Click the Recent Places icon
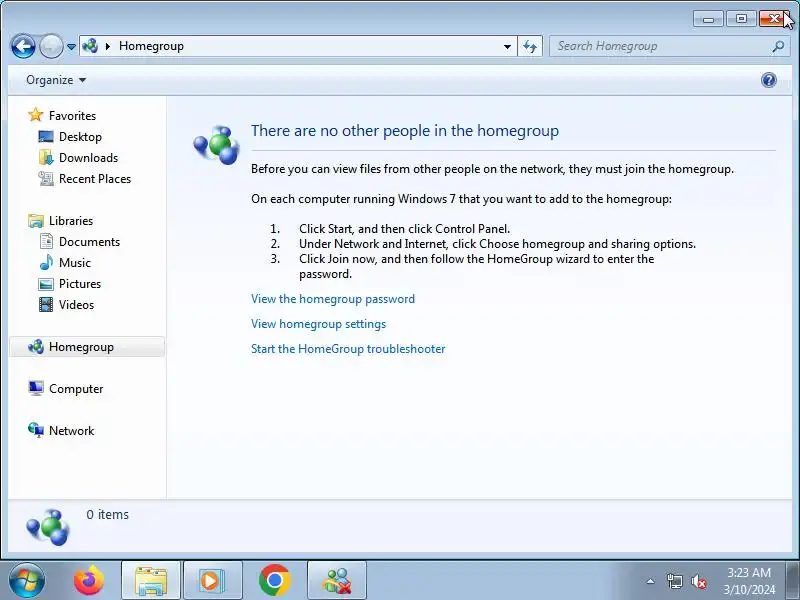This screenshot has height=600, width=800. click(46, 179)
